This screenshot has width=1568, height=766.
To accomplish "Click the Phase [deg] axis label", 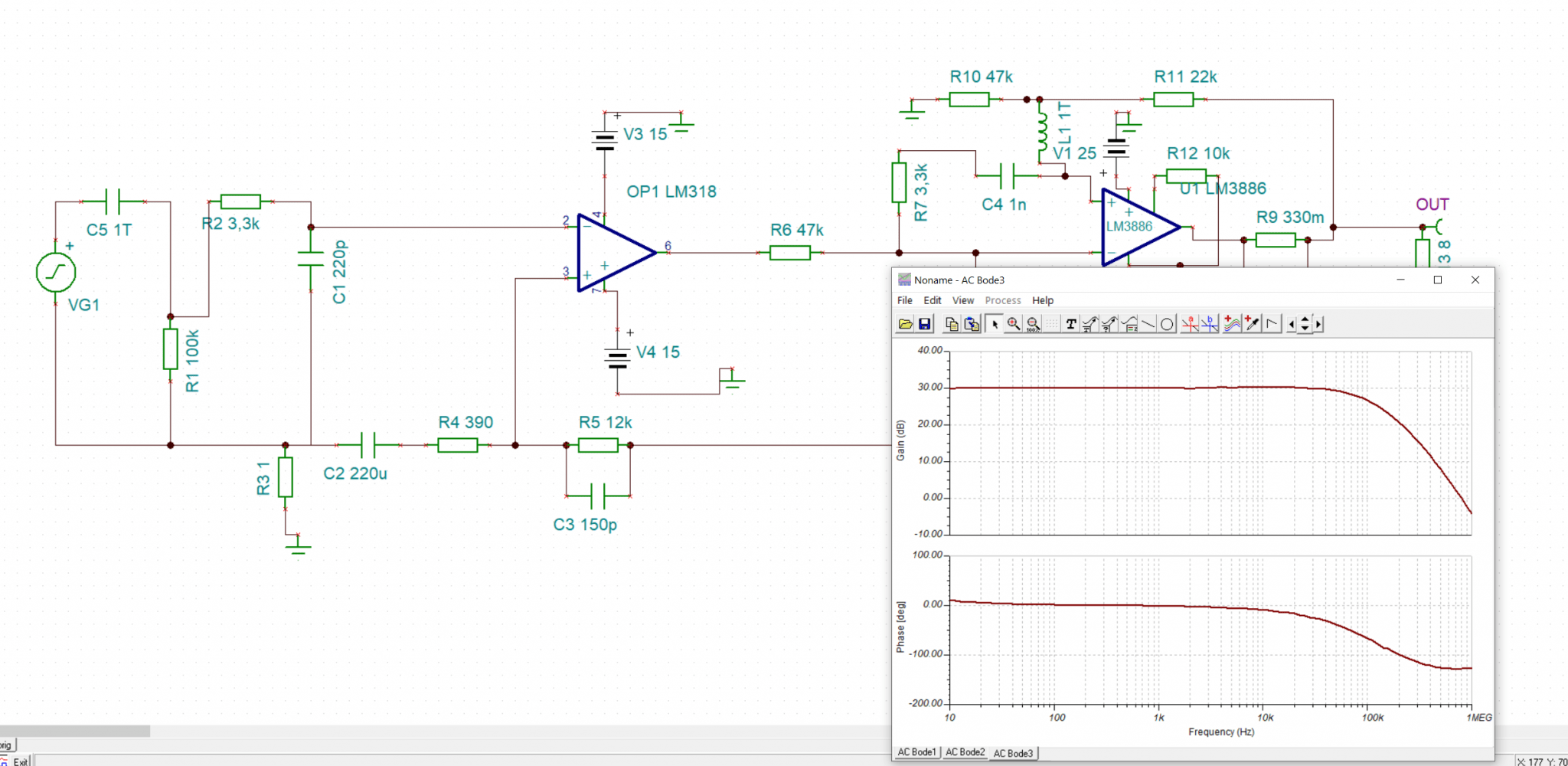I will (x=900, y=627).
